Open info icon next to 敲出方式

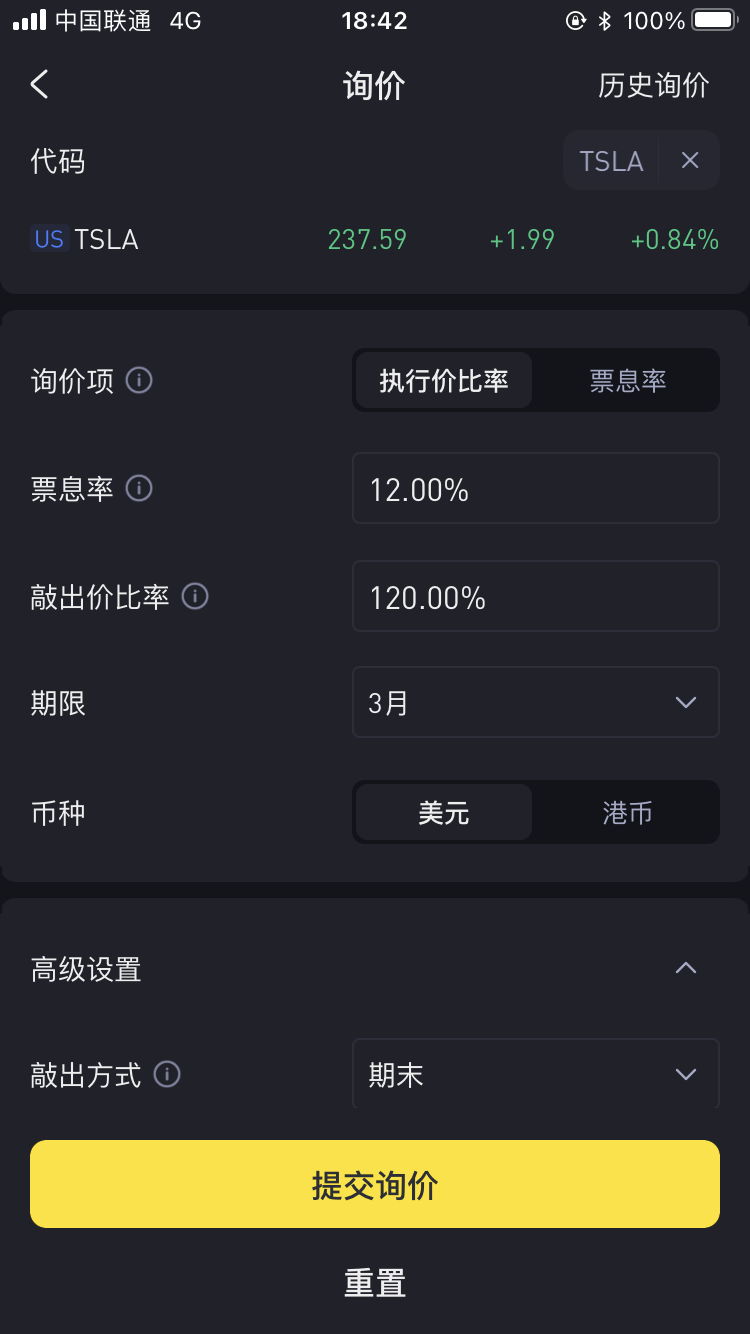pos(167,1075)
